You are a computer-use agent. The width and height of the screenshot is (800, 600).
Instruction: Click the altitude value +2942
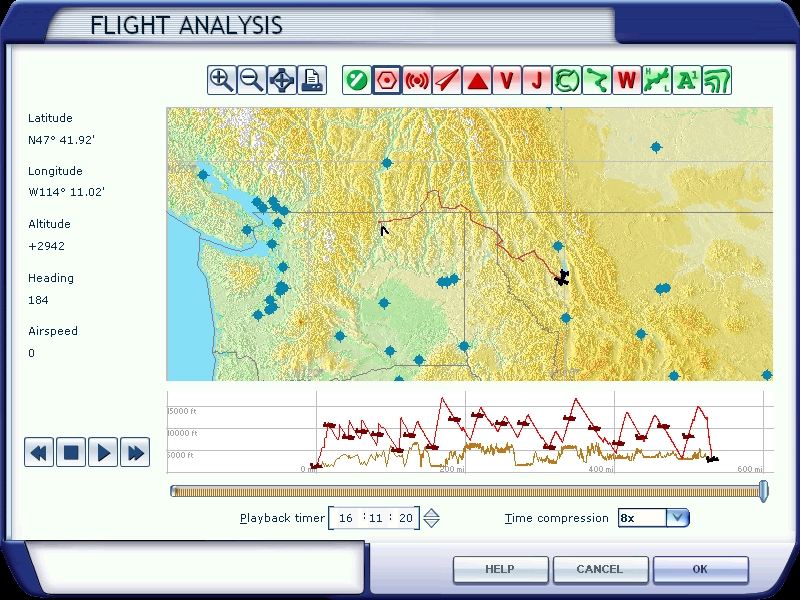pos(46,246)
